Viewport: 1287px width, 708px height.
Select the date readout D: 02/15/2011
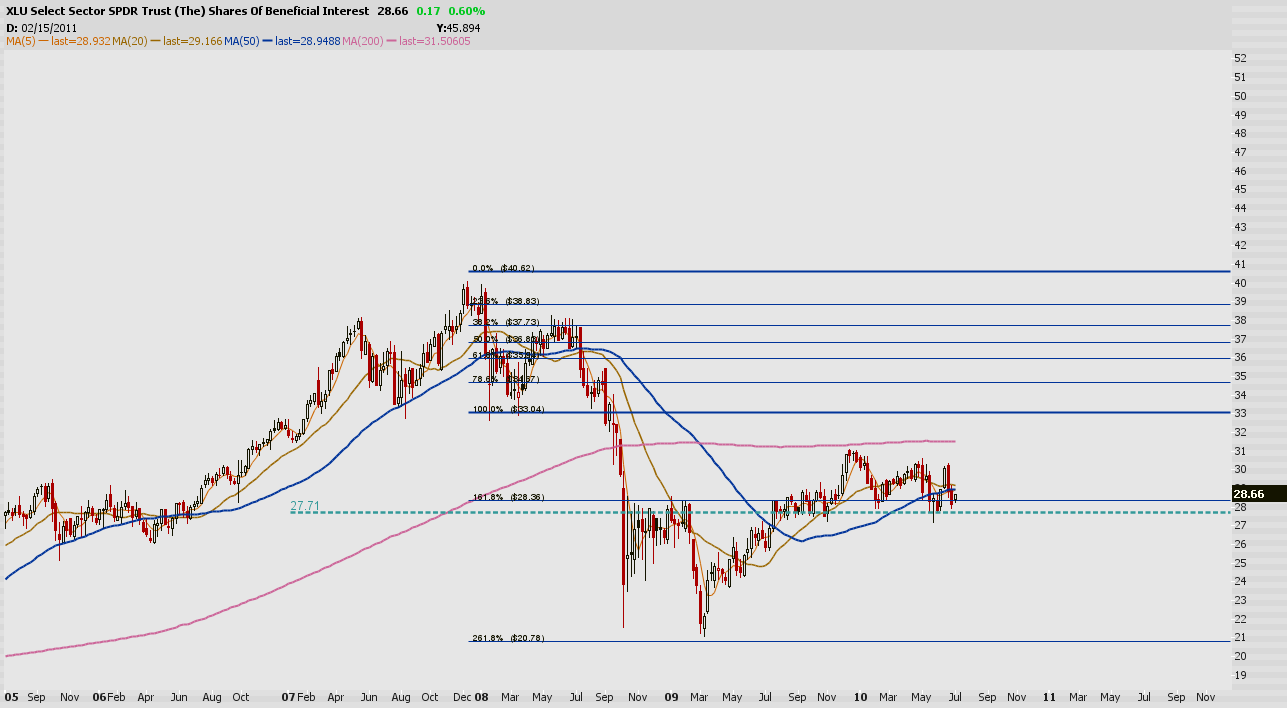pos(41,27)
